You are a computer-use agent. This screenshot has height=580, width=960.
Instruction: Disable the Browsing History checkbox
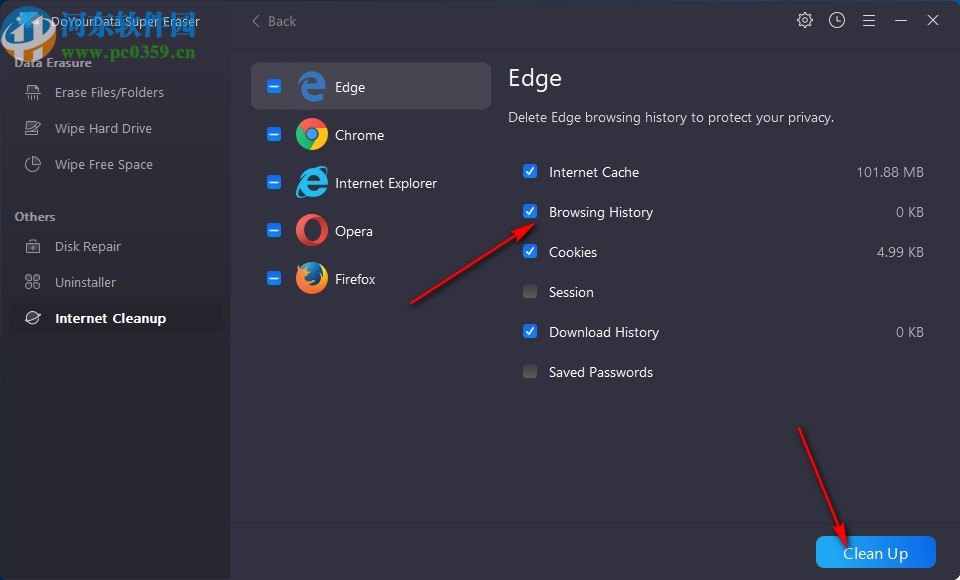coord(529,211)
